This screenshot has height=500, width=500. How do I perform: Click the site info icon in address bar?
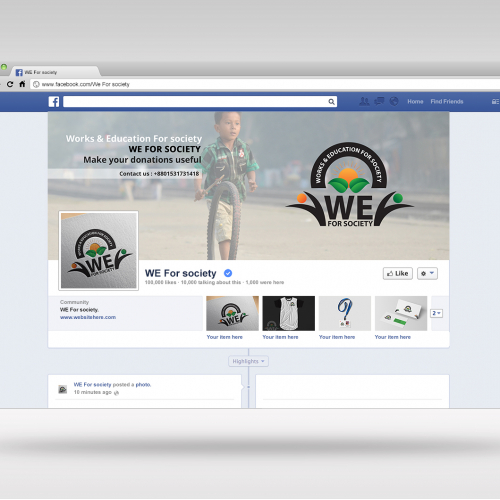pyautogui.click(x=36, y=84)
